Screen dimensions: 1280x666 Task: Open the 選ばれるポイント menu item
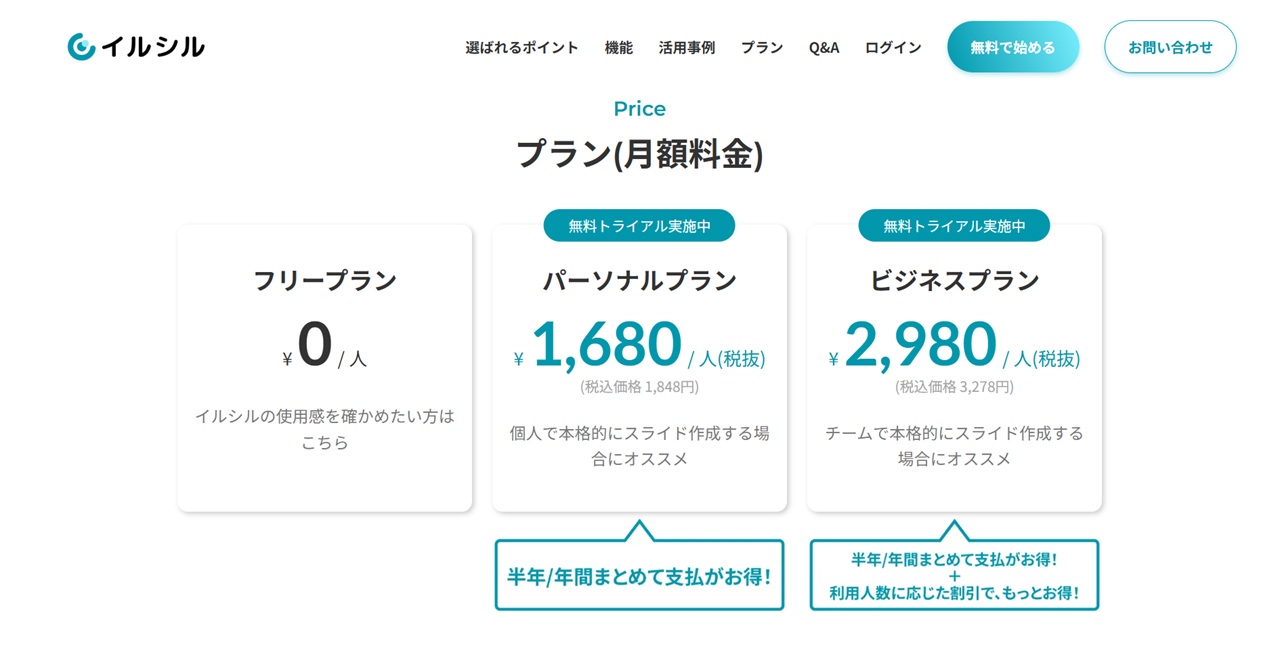point(522,47)
